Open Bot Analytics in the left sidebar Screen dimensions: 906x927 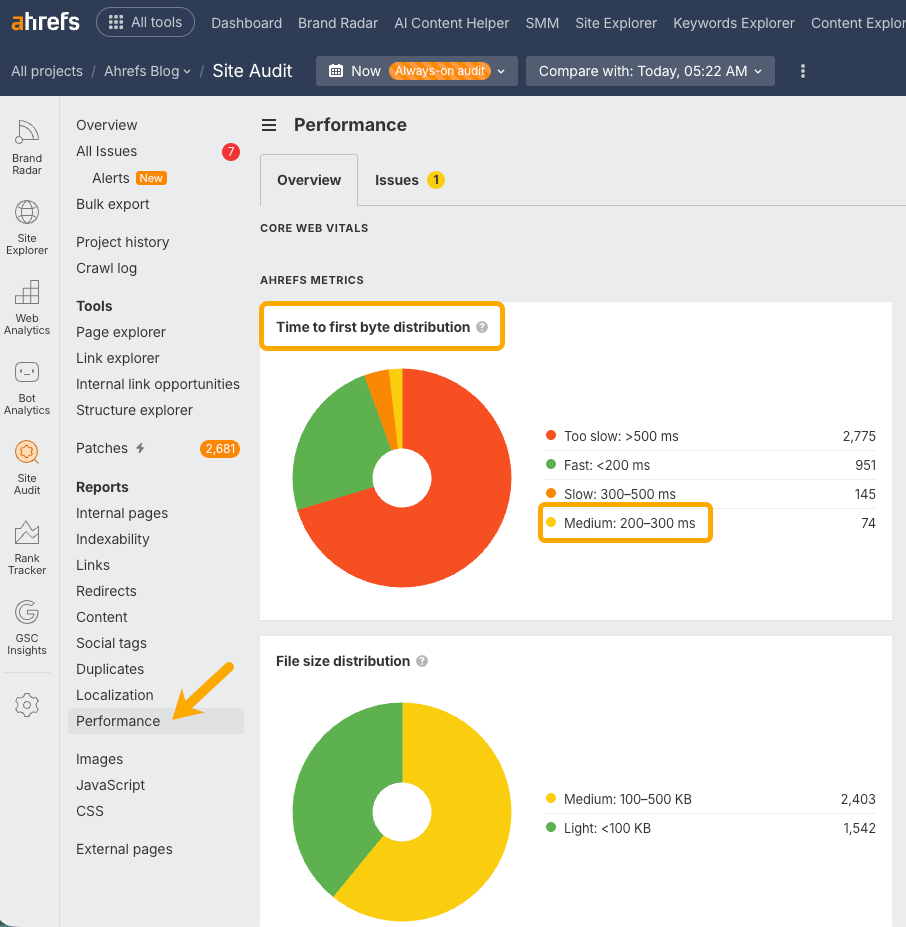[x=27, y=388]
